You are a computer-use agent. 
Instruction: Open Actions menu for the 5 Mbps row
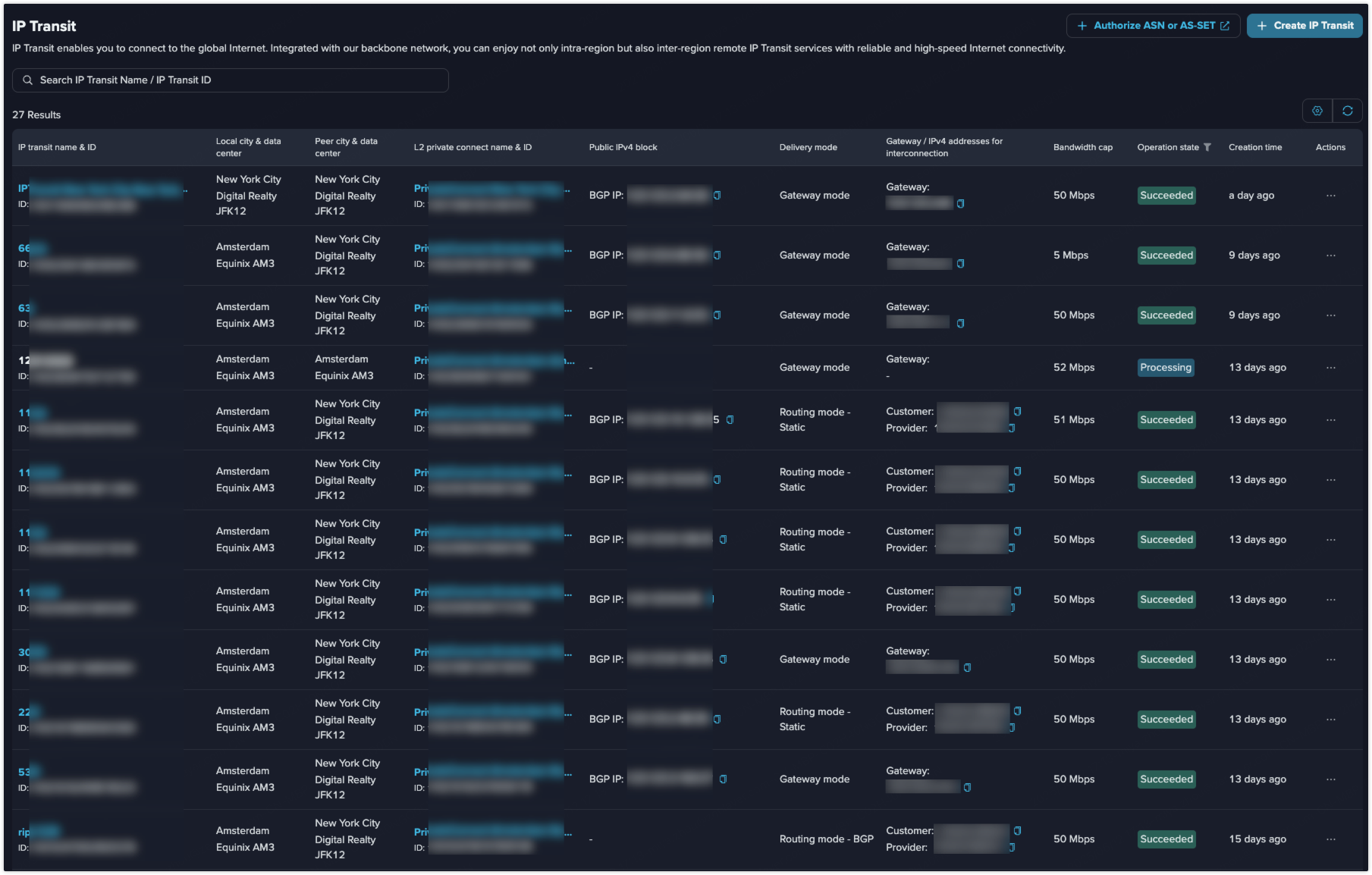[1330, 256]
